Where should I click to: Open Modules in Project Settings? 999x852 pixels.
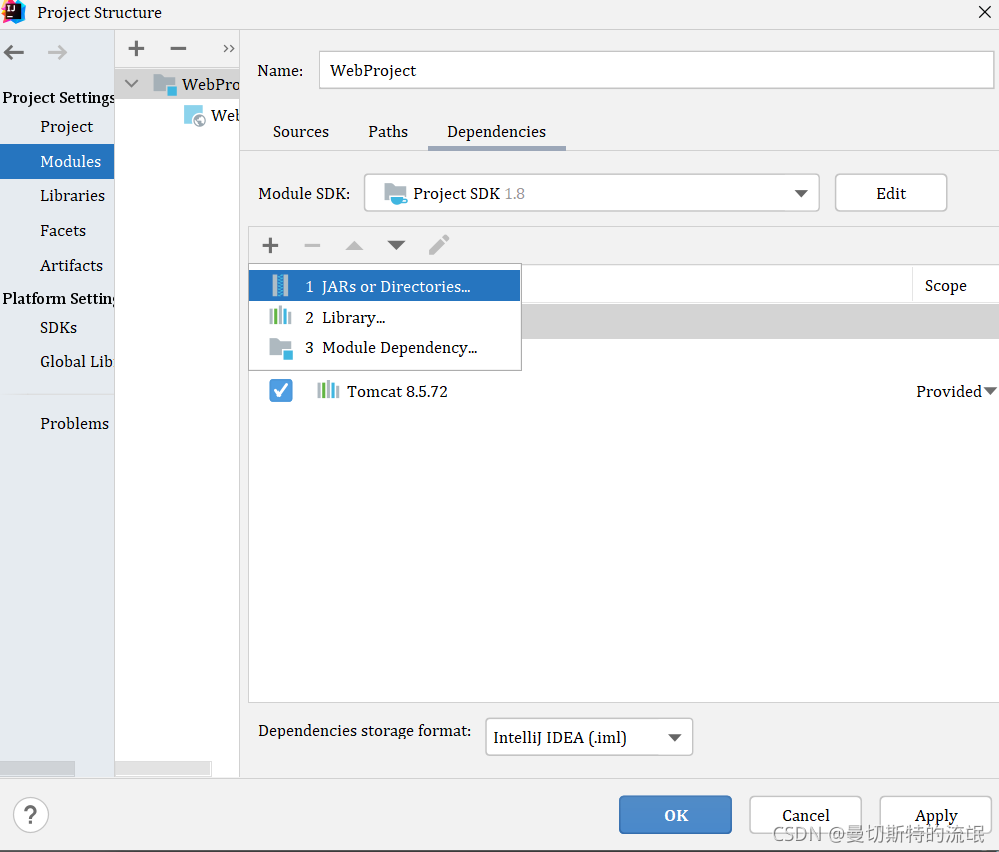57,161
